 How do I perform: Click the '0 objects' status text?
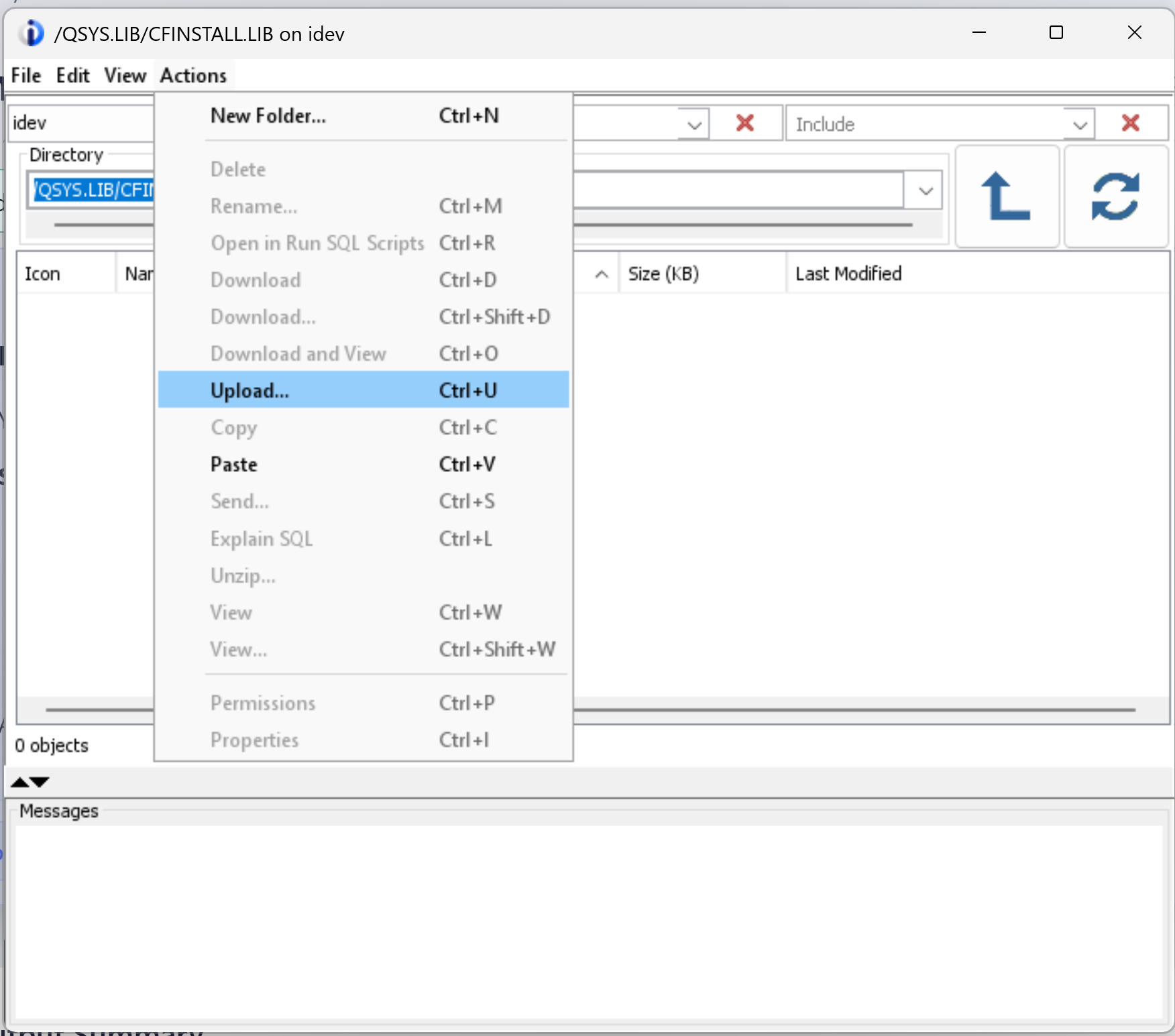click(52, 746)
